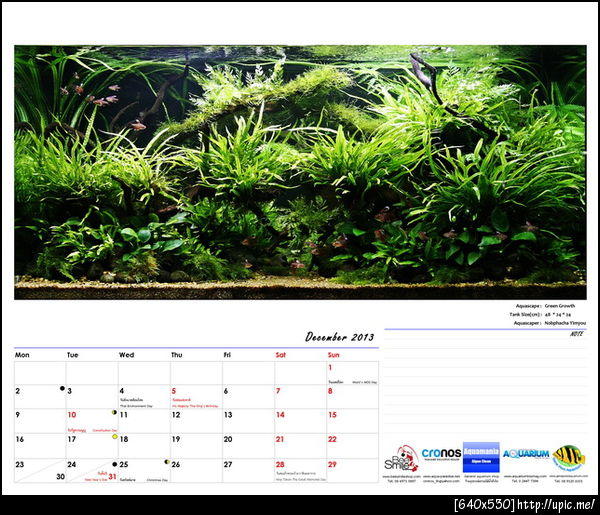Viewport: 600px width, 515px height.
Task: Click the red Sat column header
Action: tap(281, 355)
